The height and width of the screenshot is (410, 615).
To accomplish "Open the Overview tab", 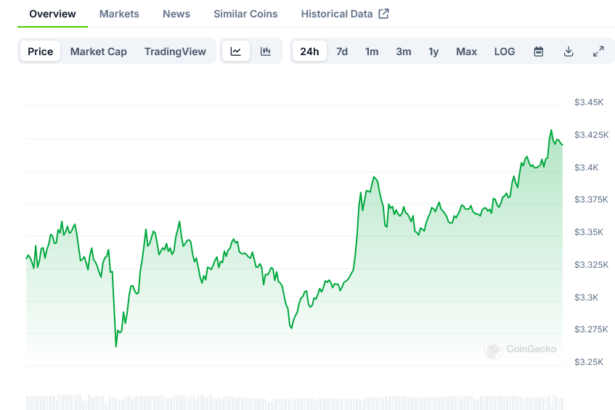I will click(x=52, y=14).
